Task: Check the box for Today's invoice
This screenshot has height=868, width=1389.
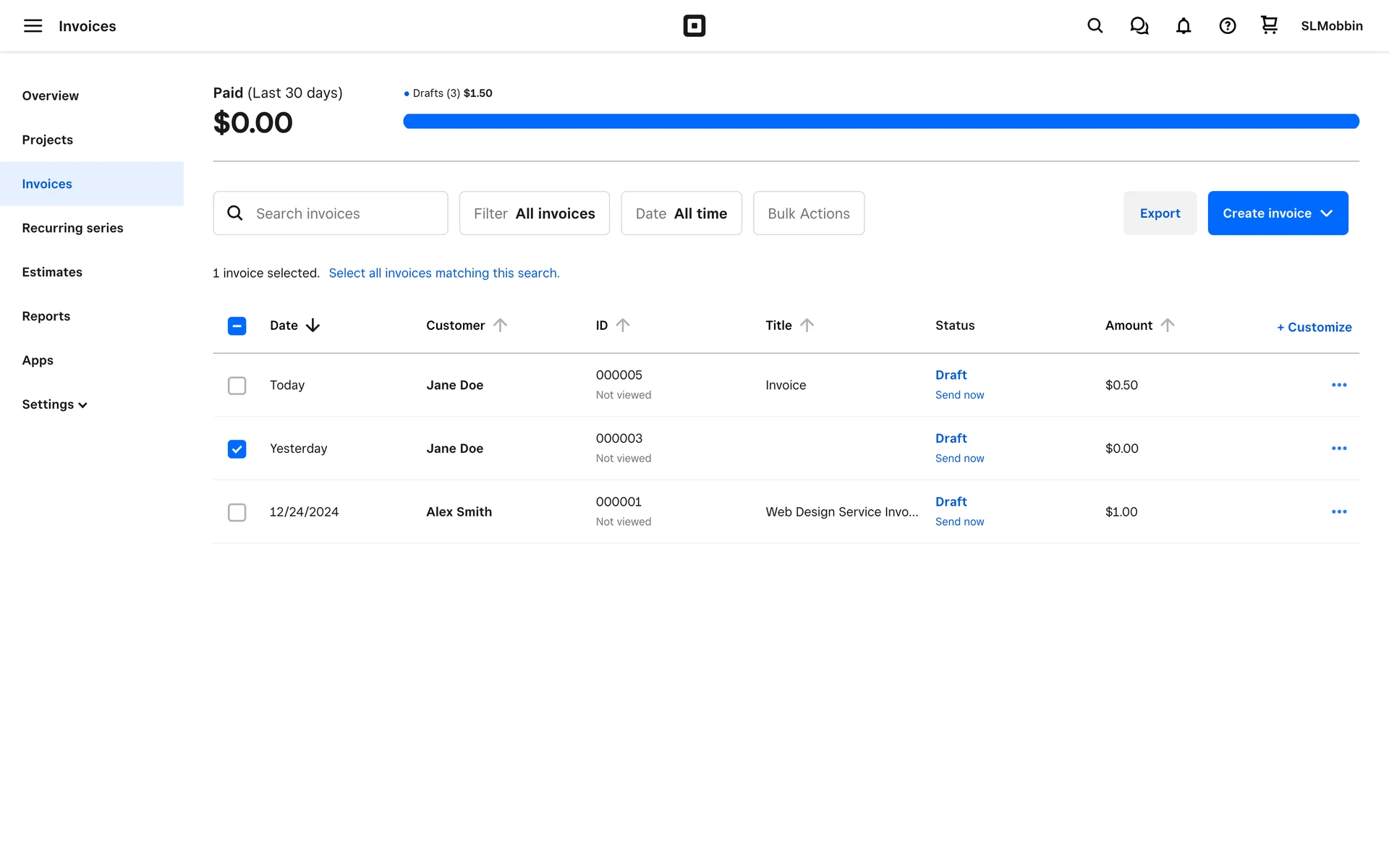Action: click(237, 386)
